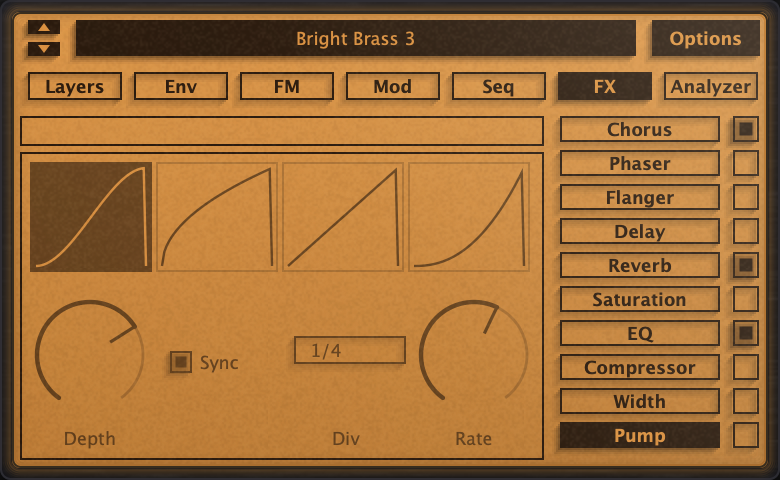Open the FM tab
The height and width of the screenshot is (480, 780).
(x=287, y=87)
